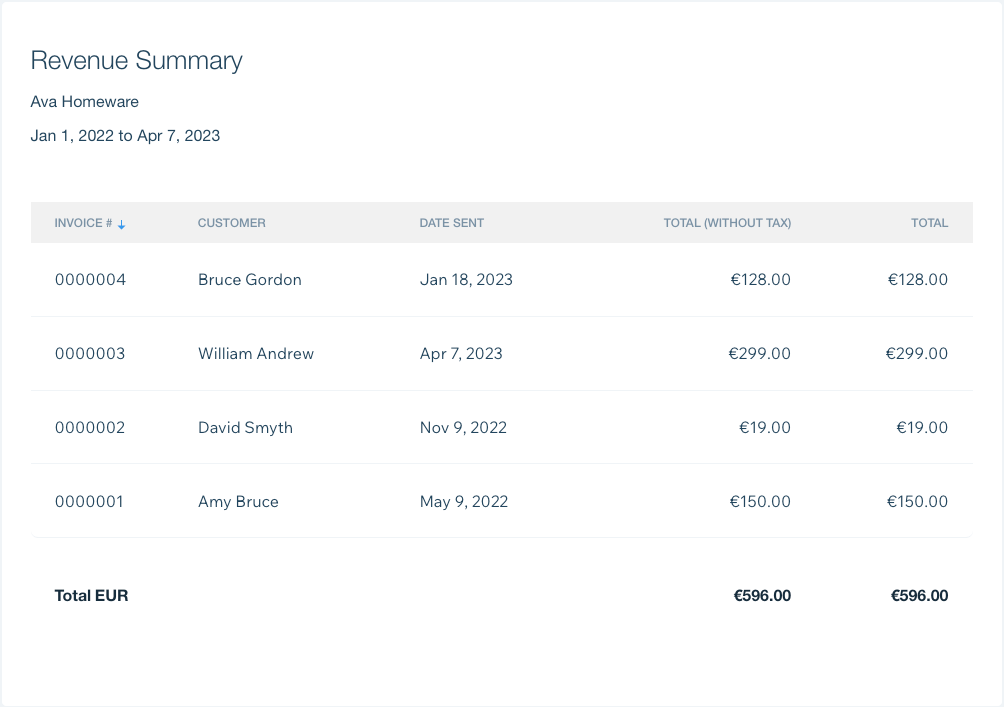Sort by the Total column header
Viewport: 1004px width, 707px height.
tap(929, 223)
